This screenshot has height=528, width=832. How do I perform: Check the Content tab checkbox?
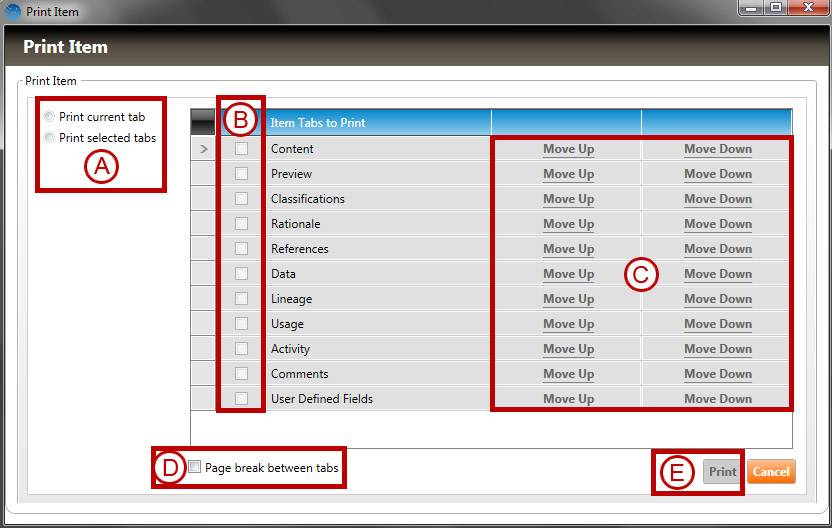pos(241,149)
